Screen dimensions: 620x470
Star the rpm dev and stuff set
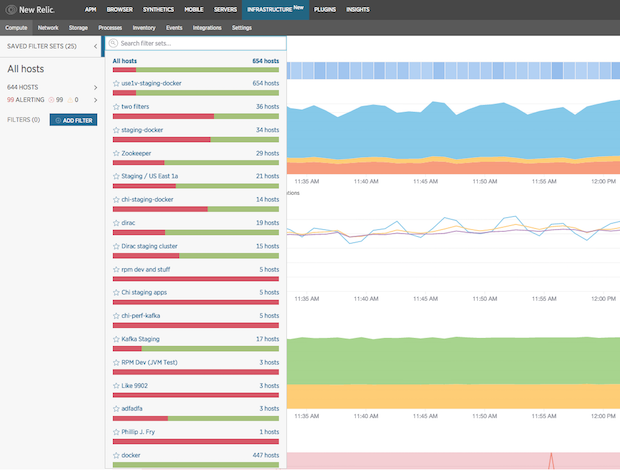116,270
